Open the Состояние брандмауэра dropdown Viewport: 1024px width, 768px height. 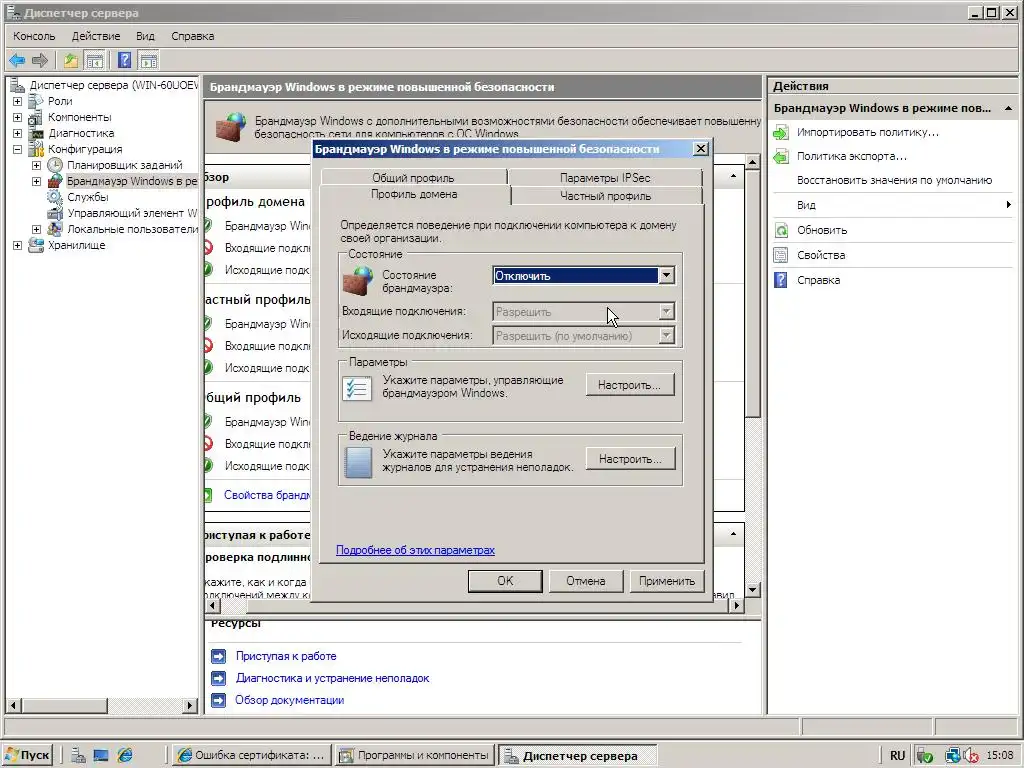(x=666, y=276)
